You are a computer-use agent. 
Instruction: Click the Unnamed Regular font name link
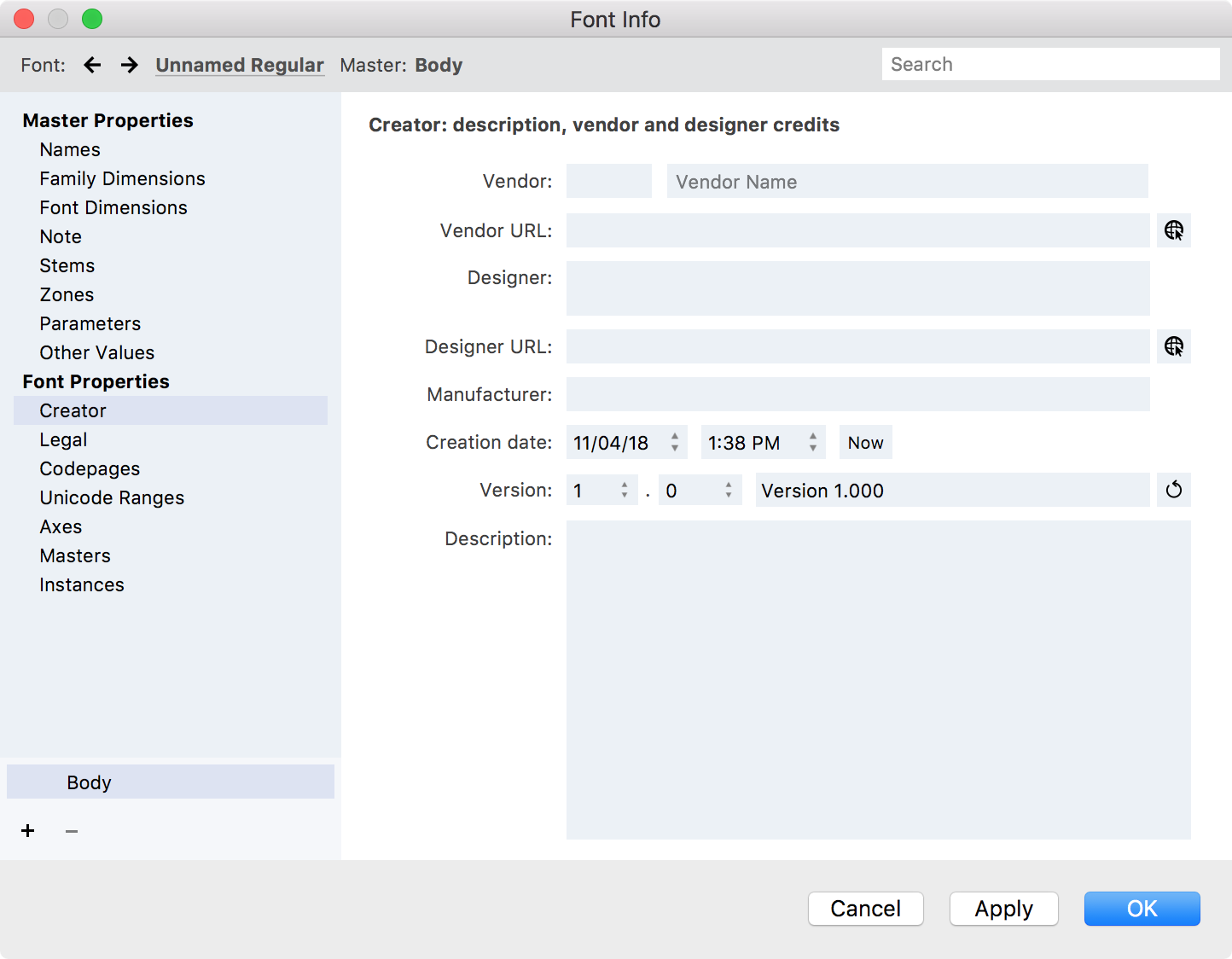click(x=240, y=65)
